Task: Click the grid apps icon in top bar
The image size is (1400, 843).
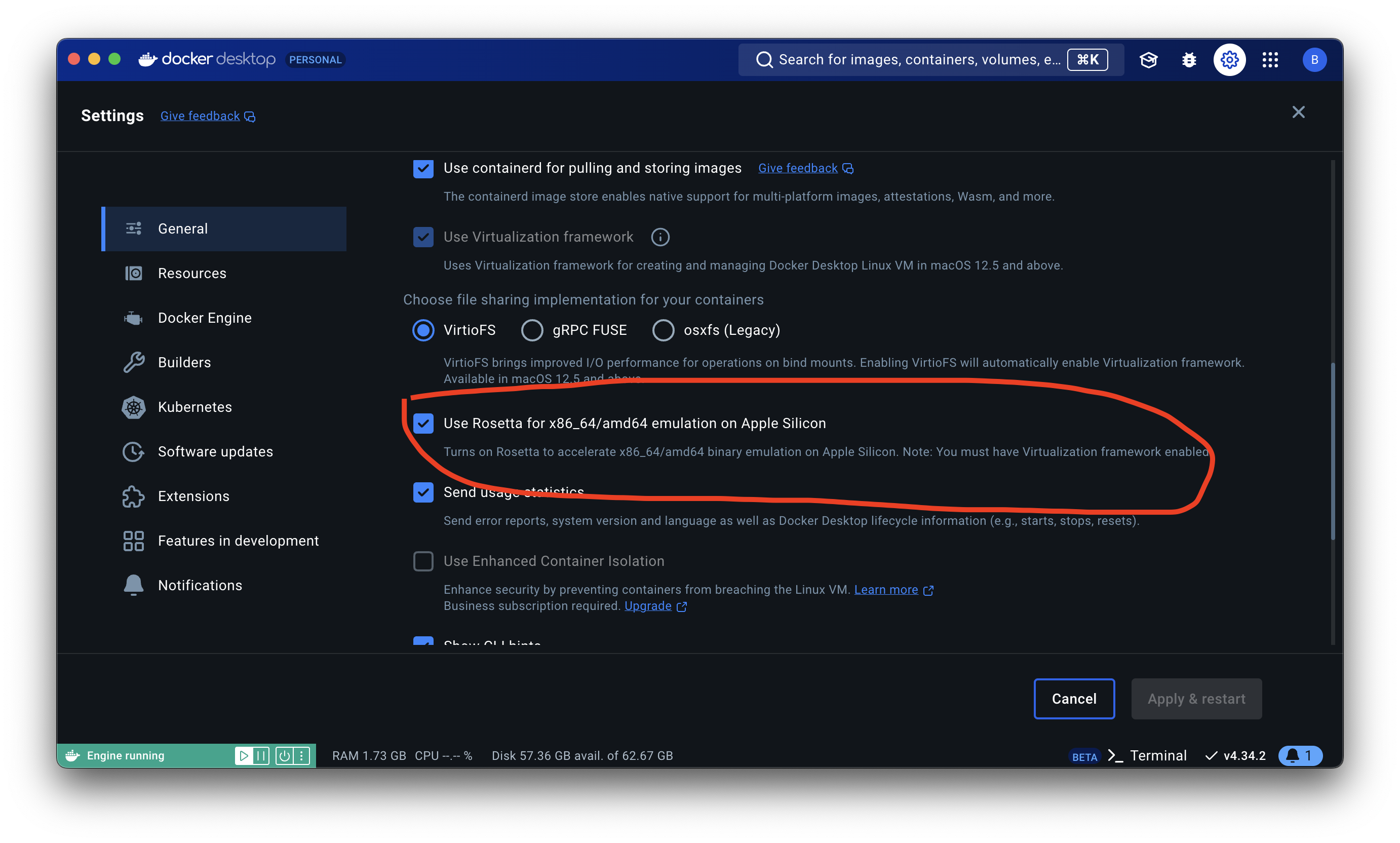Action: 1270,60
